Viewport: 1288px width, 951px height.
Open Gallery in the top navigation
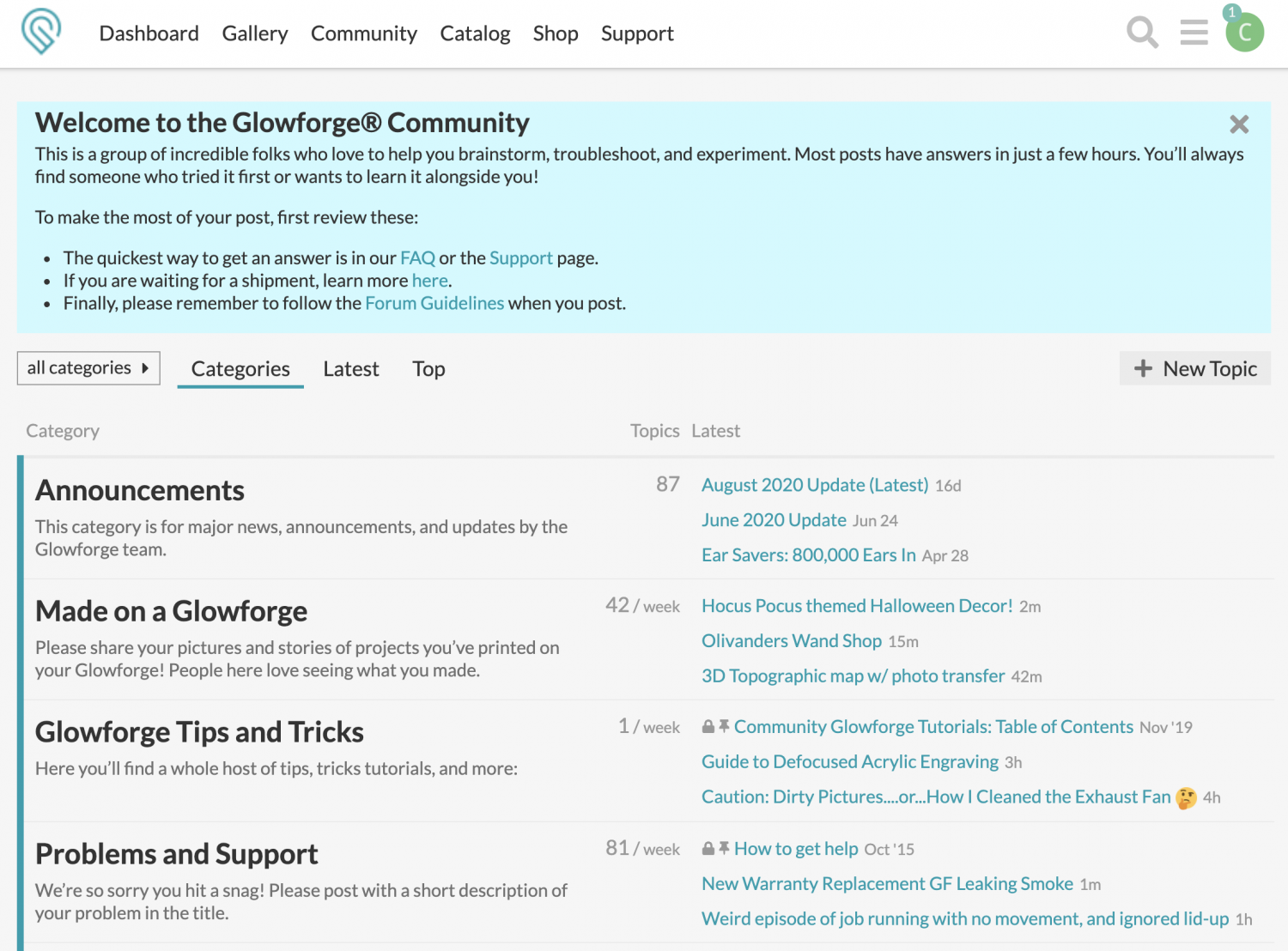[255, 33]
